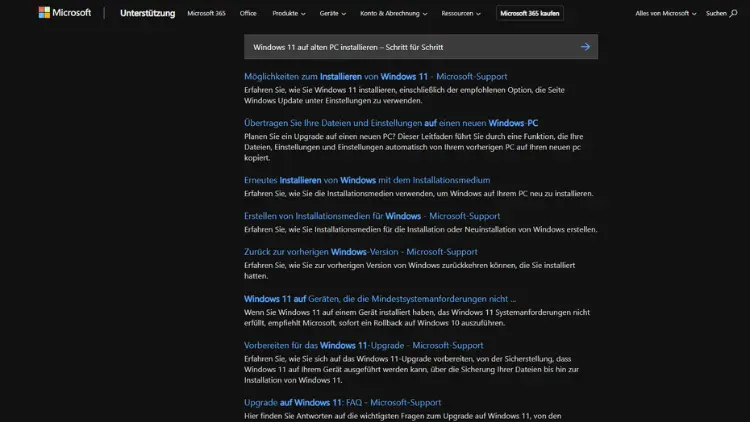Open result Vorbereiten für das Windows 11-Upgrade
750x422 pixels.
pos(364,345)
